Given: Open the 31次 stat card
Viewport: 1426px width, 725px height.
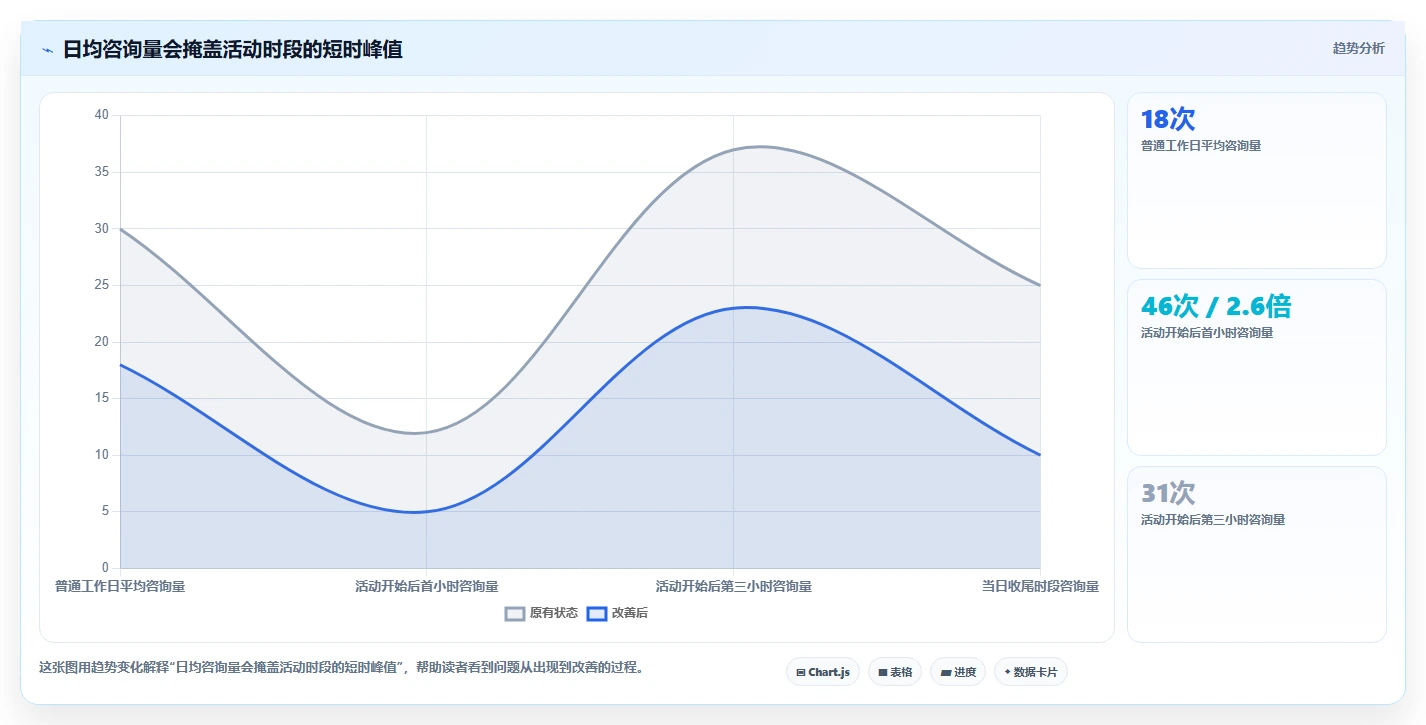Looking at the screenshot, I should point(1256,554).
